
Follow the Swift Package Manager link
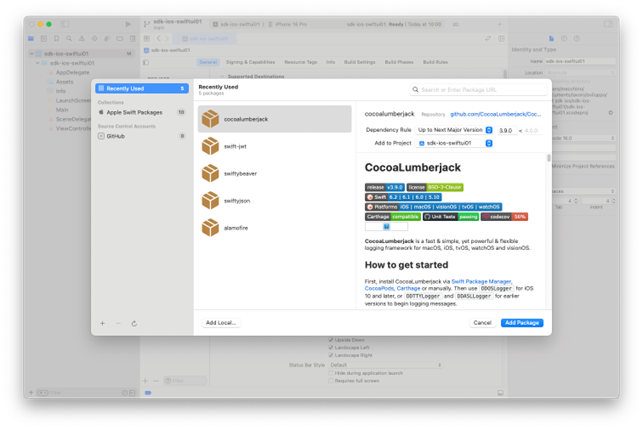point(481,282)
